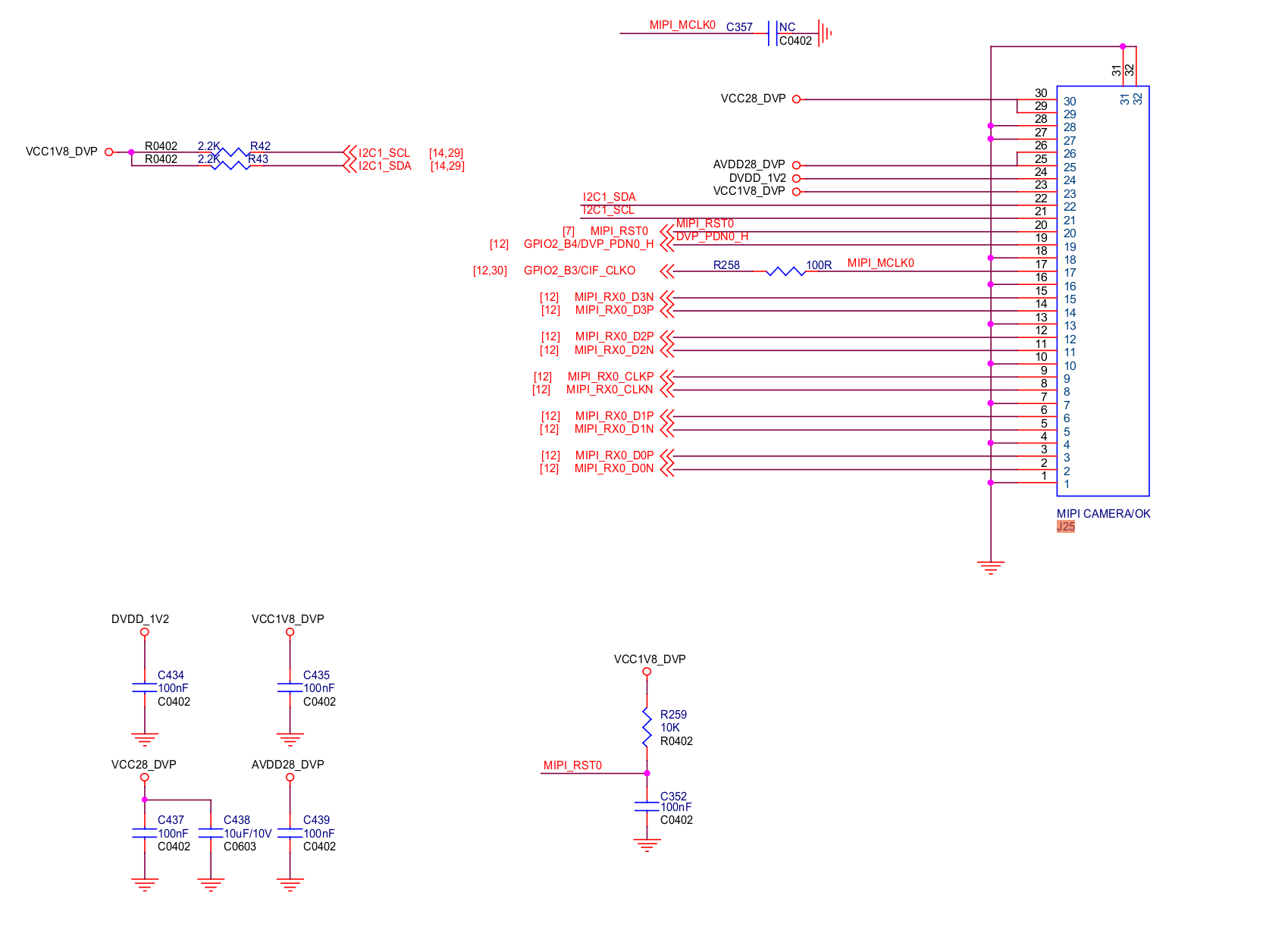Click the '[7]' page reference
1288x930 pixels.
click(569, 231)
